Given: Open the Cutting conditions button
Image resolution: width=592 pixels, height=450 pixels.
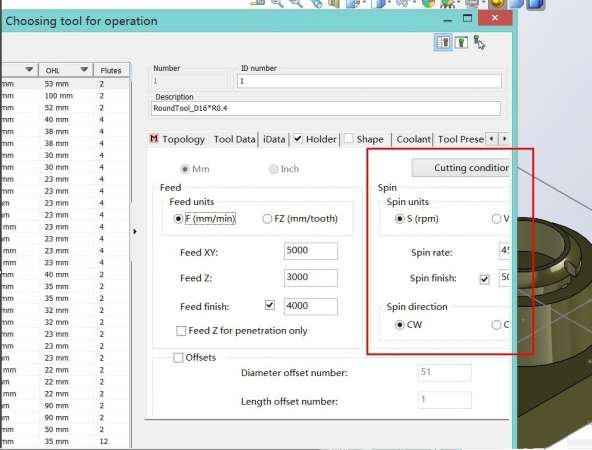Looking at the screenshot, I should (x=461, y=168).
